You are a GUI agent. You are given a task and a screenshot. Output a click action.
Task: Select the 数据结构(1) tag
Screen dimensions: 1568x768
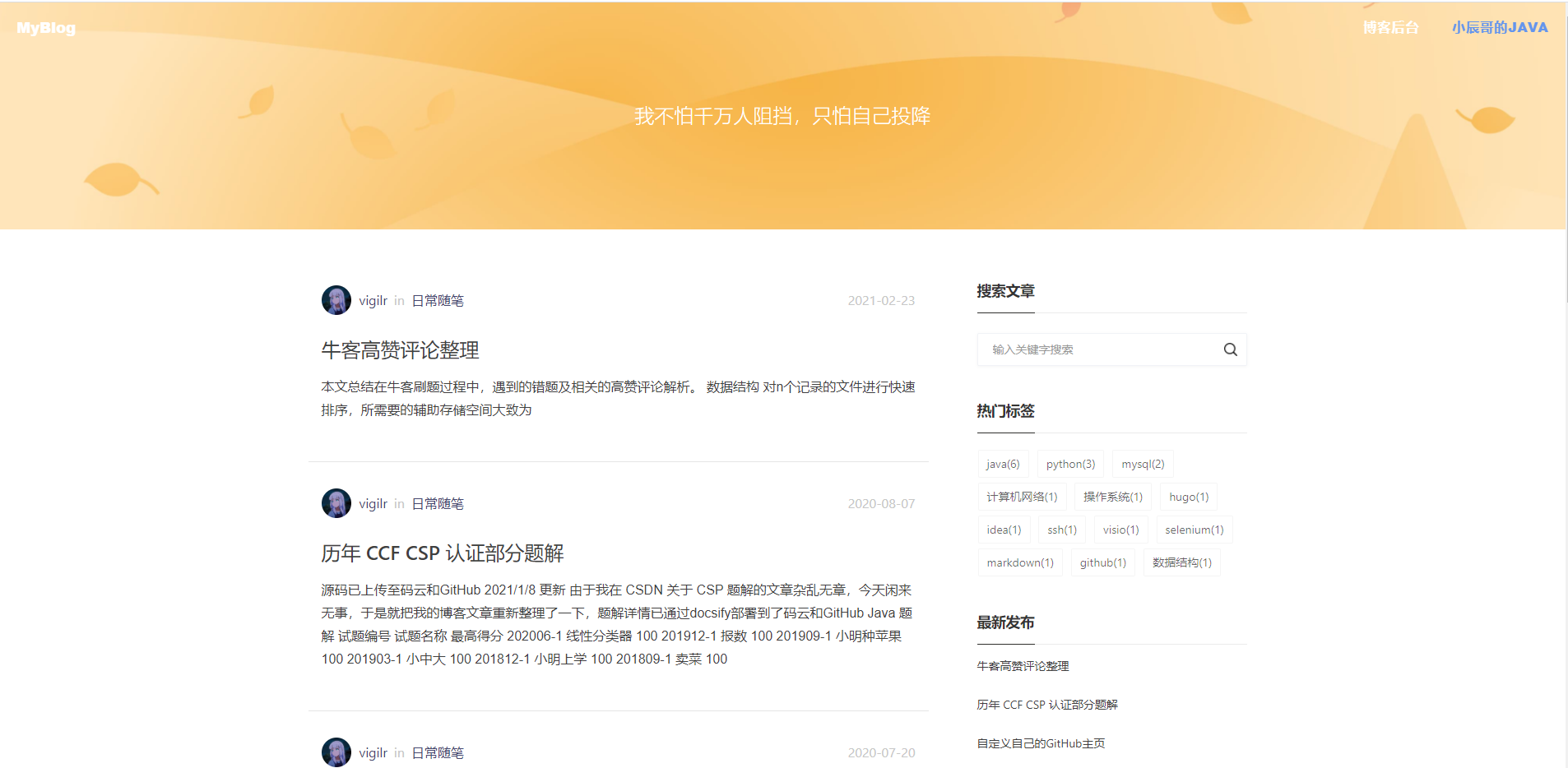1181,562
